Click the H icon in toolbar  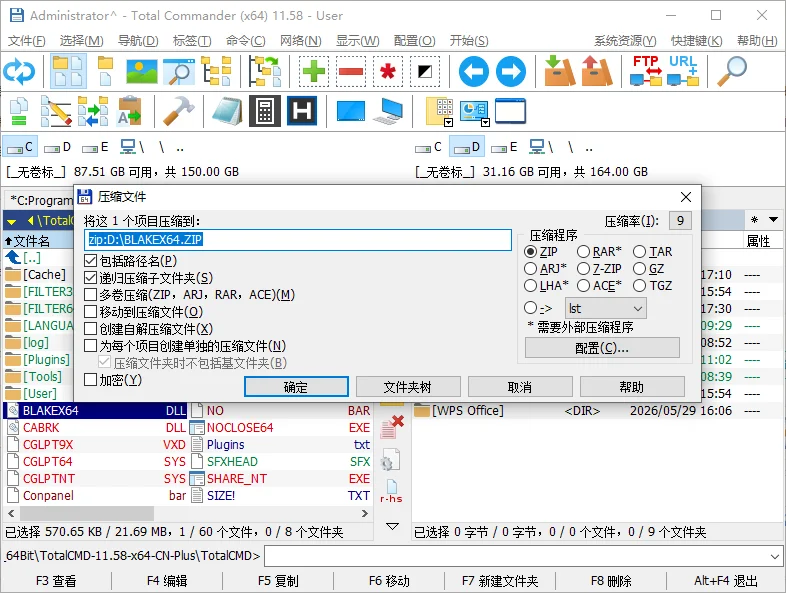pos(302,111)
